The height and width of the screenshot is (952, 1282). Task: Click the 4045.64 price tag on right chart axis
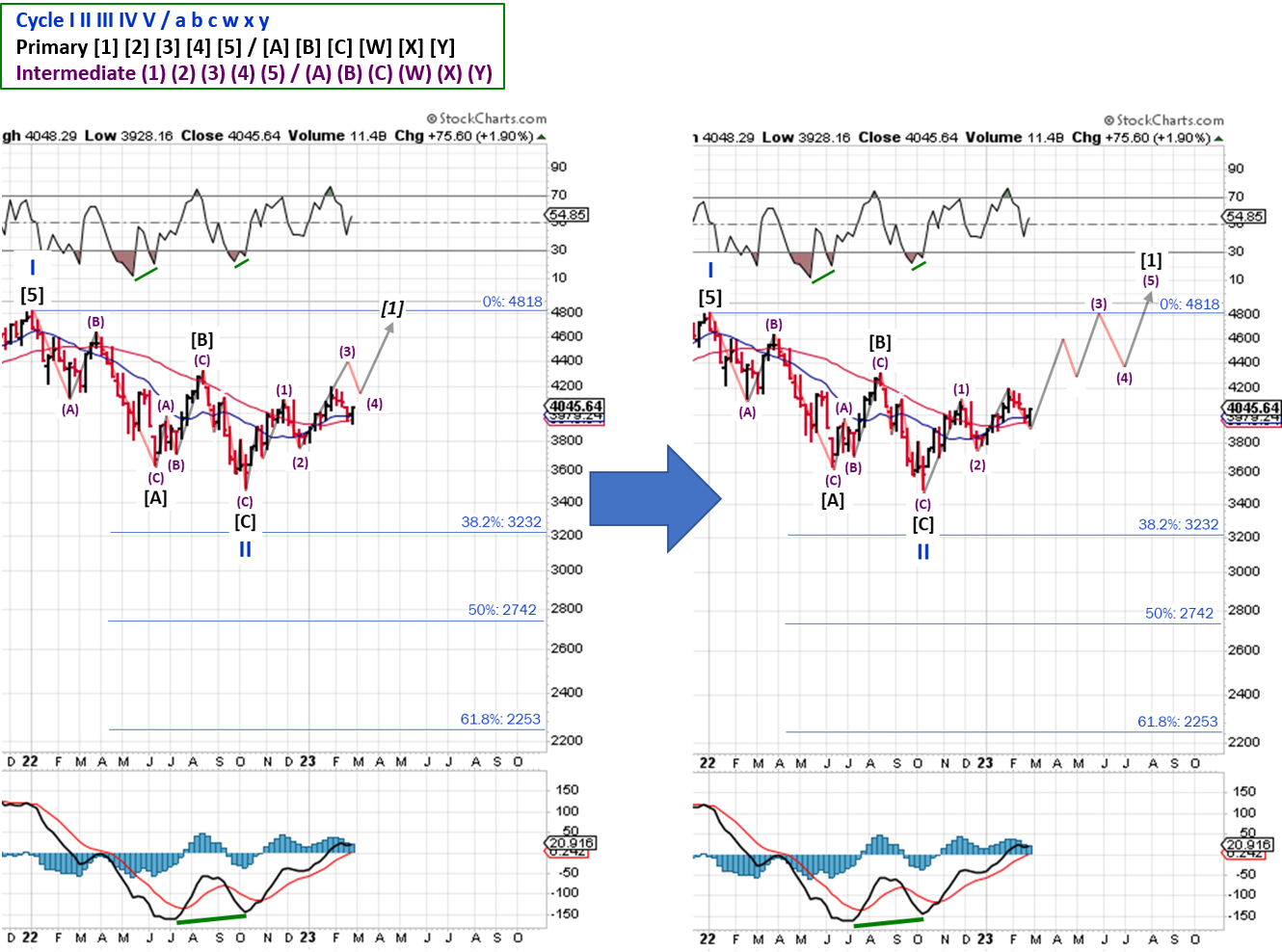pyautogui.click(x=1253, y=409)
